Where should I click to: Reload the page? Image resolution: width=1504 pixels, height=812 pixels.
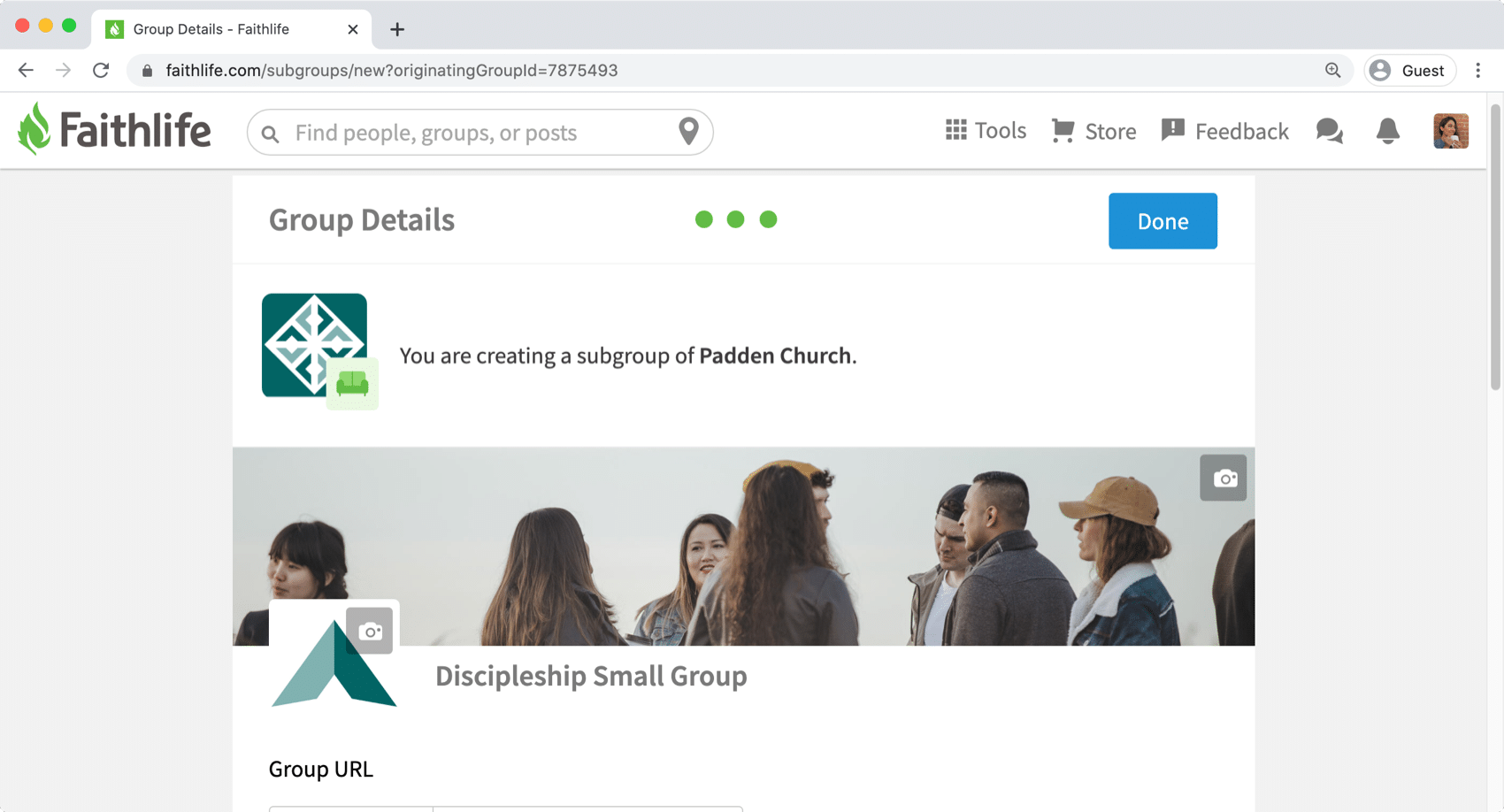coord(101,70)
